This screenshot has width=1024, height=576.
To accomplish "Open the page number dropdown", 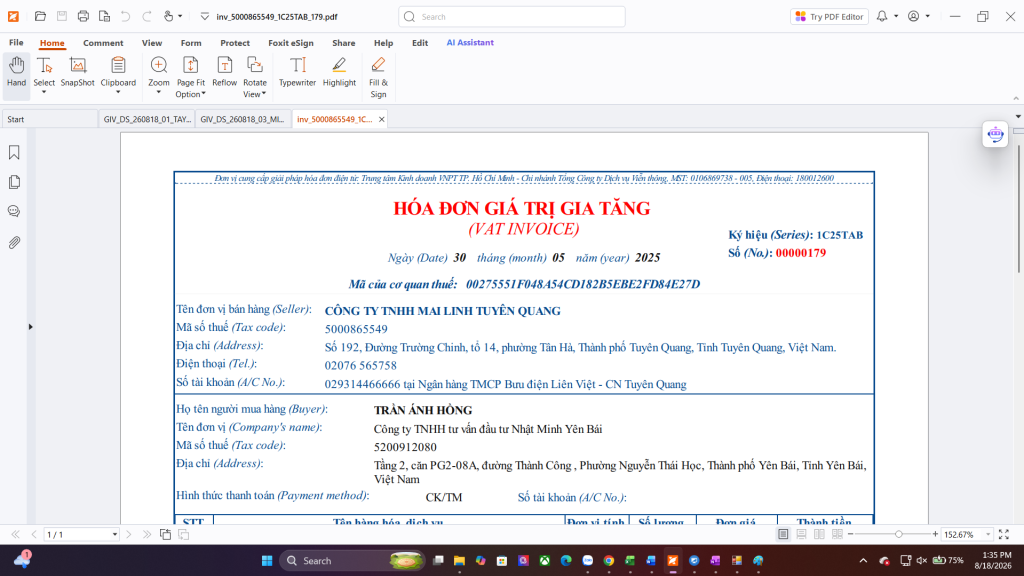I will (114, 534).
